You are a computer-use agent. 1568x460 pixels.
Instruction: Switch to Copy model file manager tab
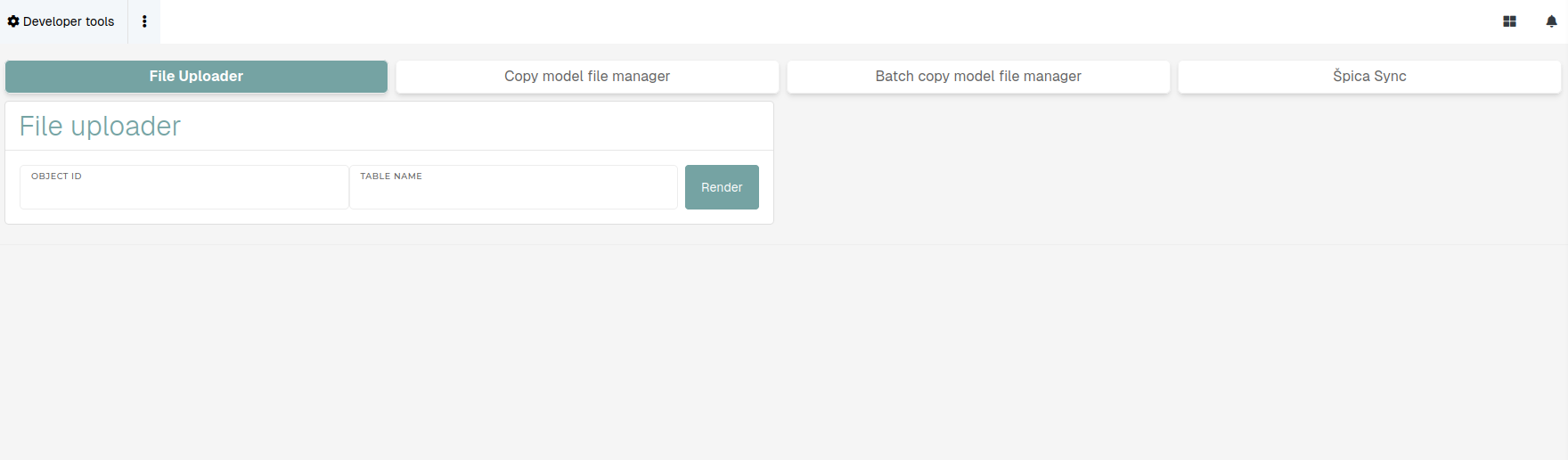[587, 77]
